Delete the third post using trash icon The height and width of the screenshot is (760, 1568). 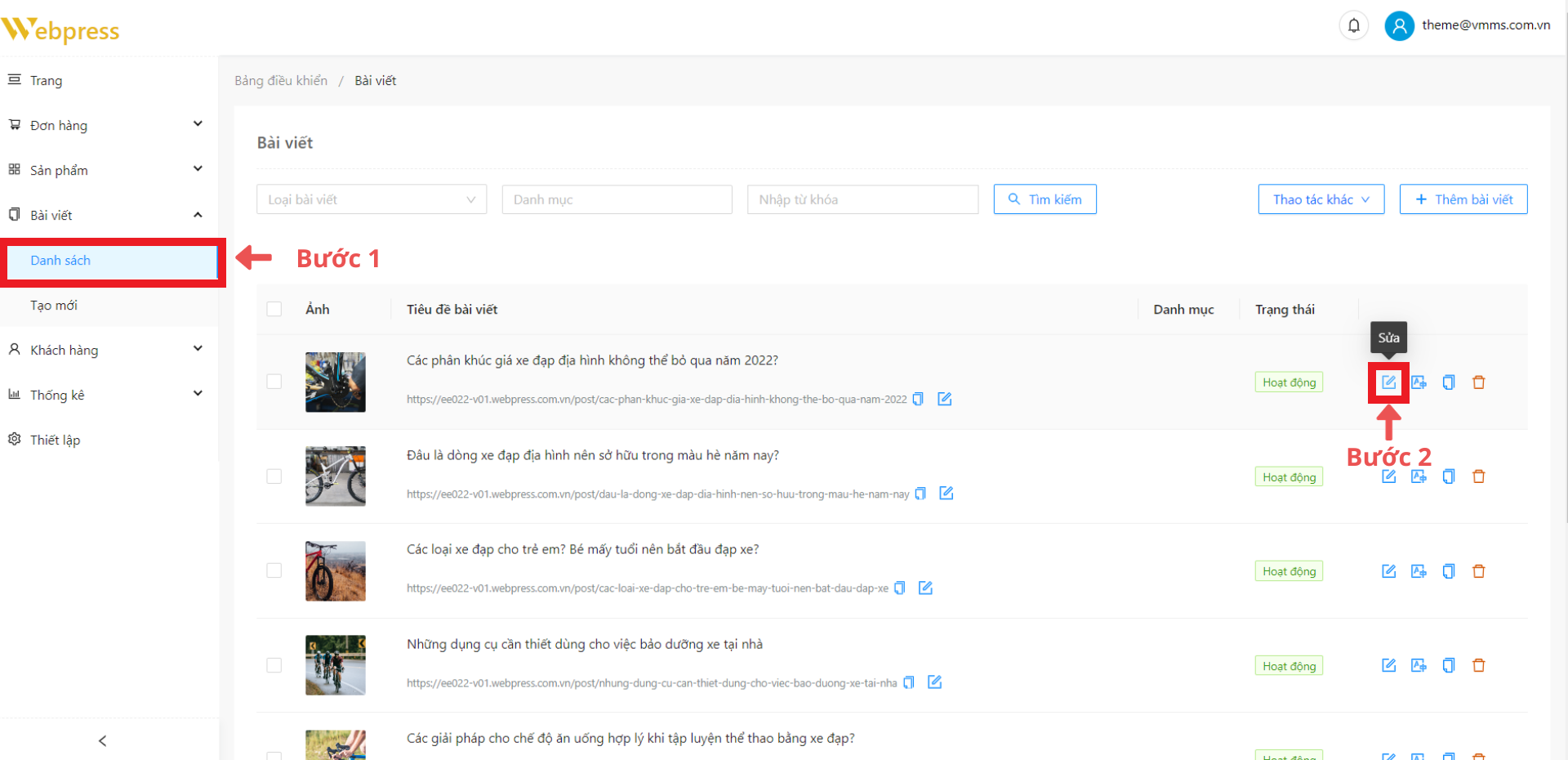pos(1478,571)
